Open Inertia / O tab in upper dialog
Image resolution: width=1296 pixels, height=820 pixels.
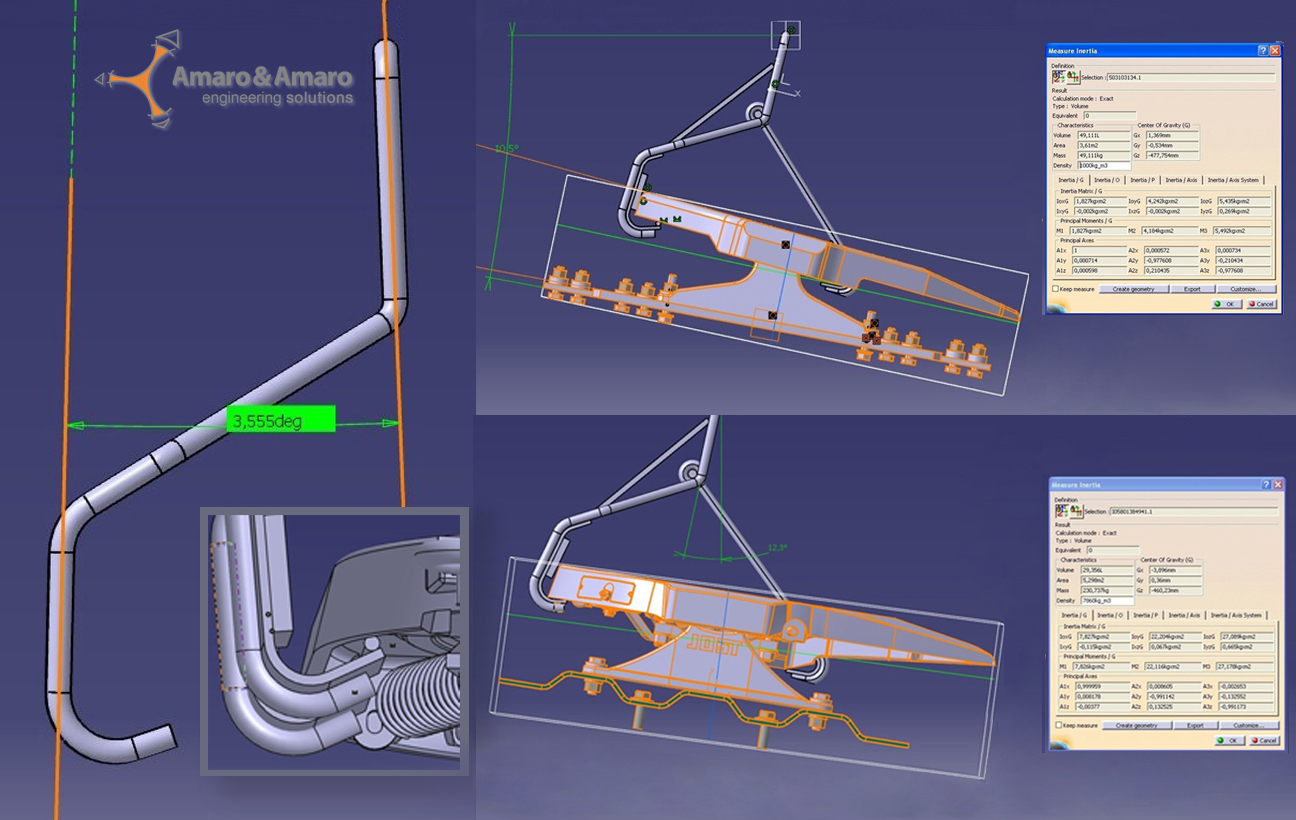1107,180
